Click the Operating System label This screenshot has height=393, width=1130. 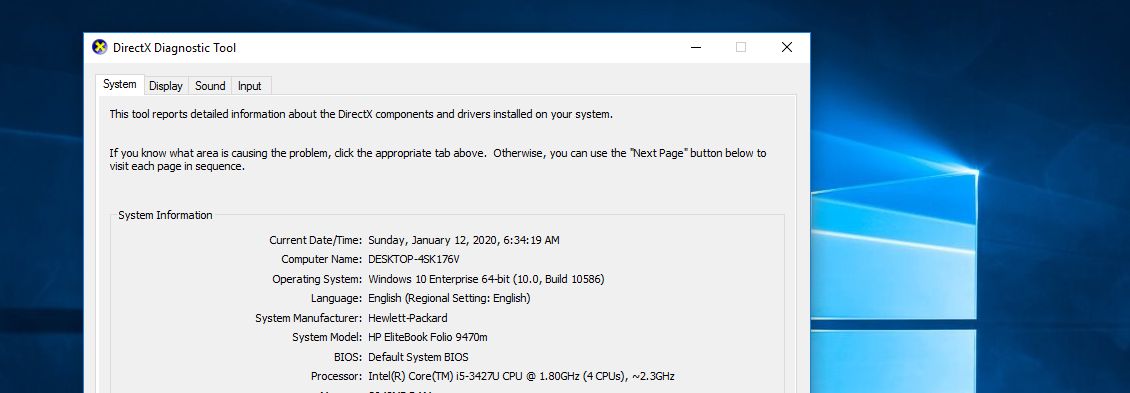pos(317,279)
